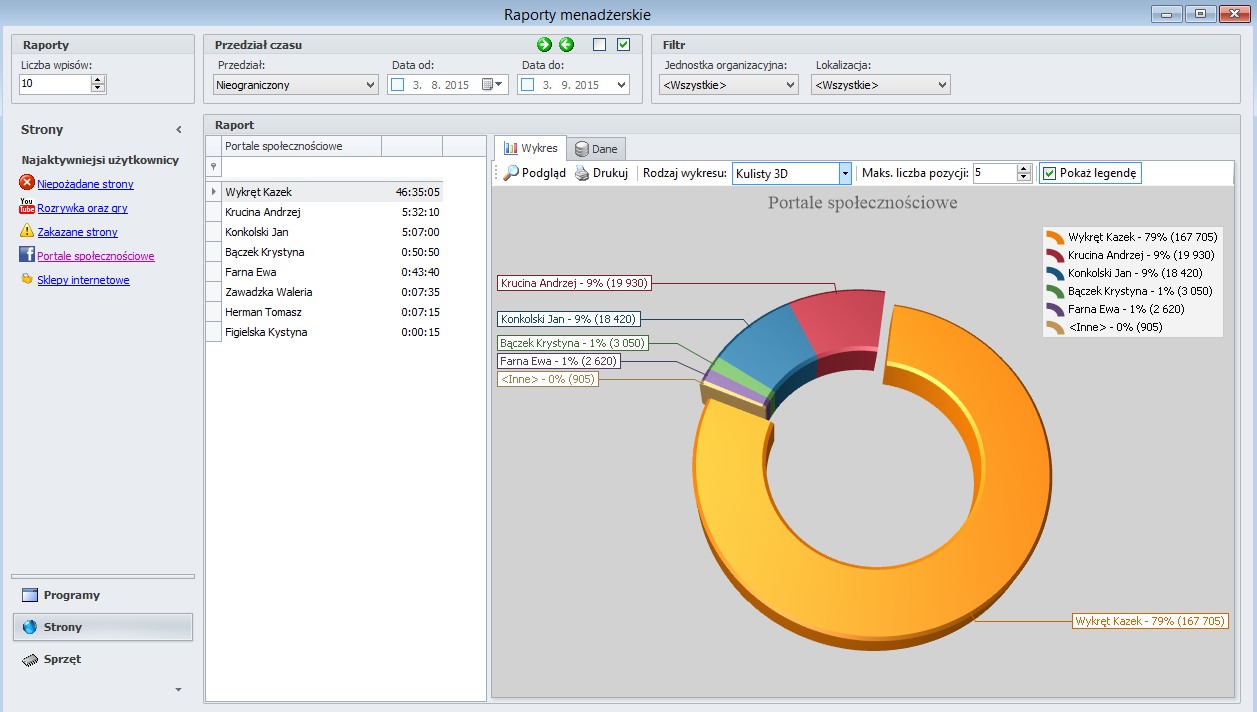Open the Programy navigation section
This screenshot has height=712, width=1257.
[103, 595]
